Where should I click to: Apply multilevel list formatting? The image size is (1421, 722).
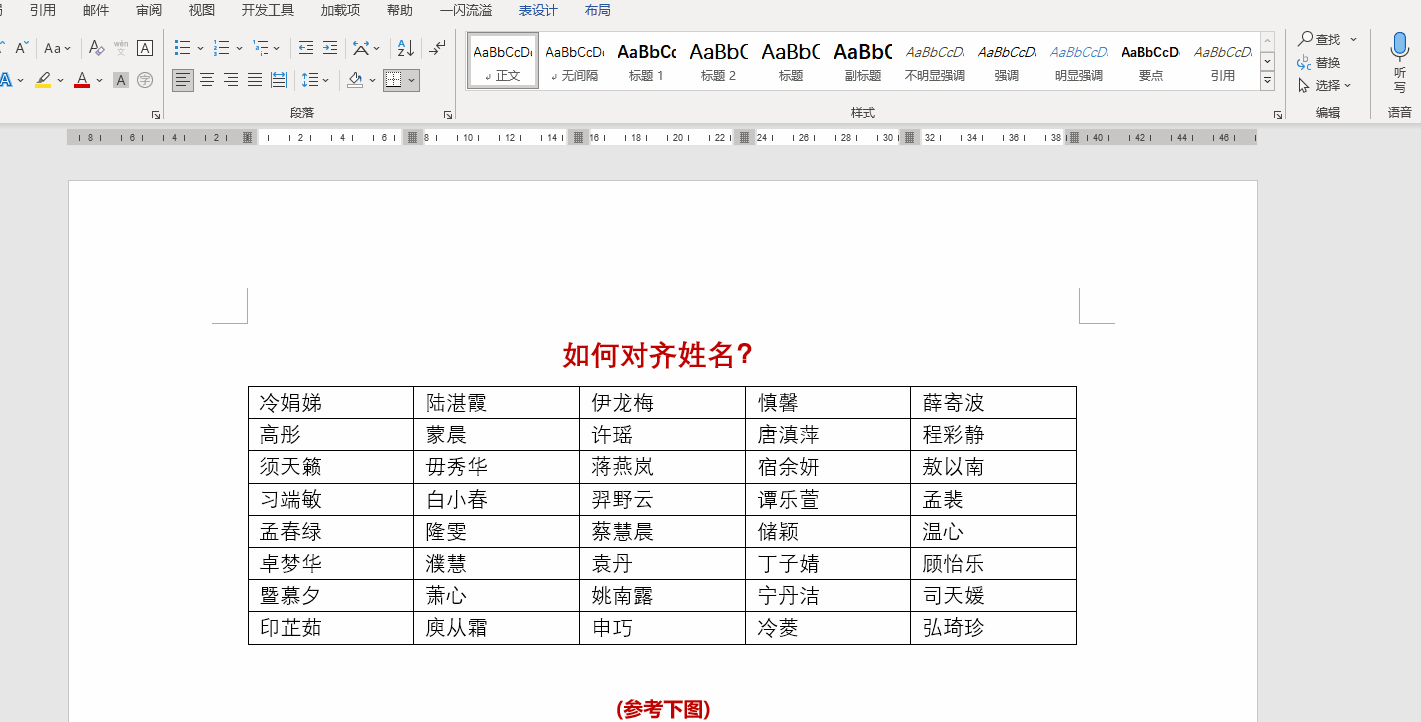[261, 48]
